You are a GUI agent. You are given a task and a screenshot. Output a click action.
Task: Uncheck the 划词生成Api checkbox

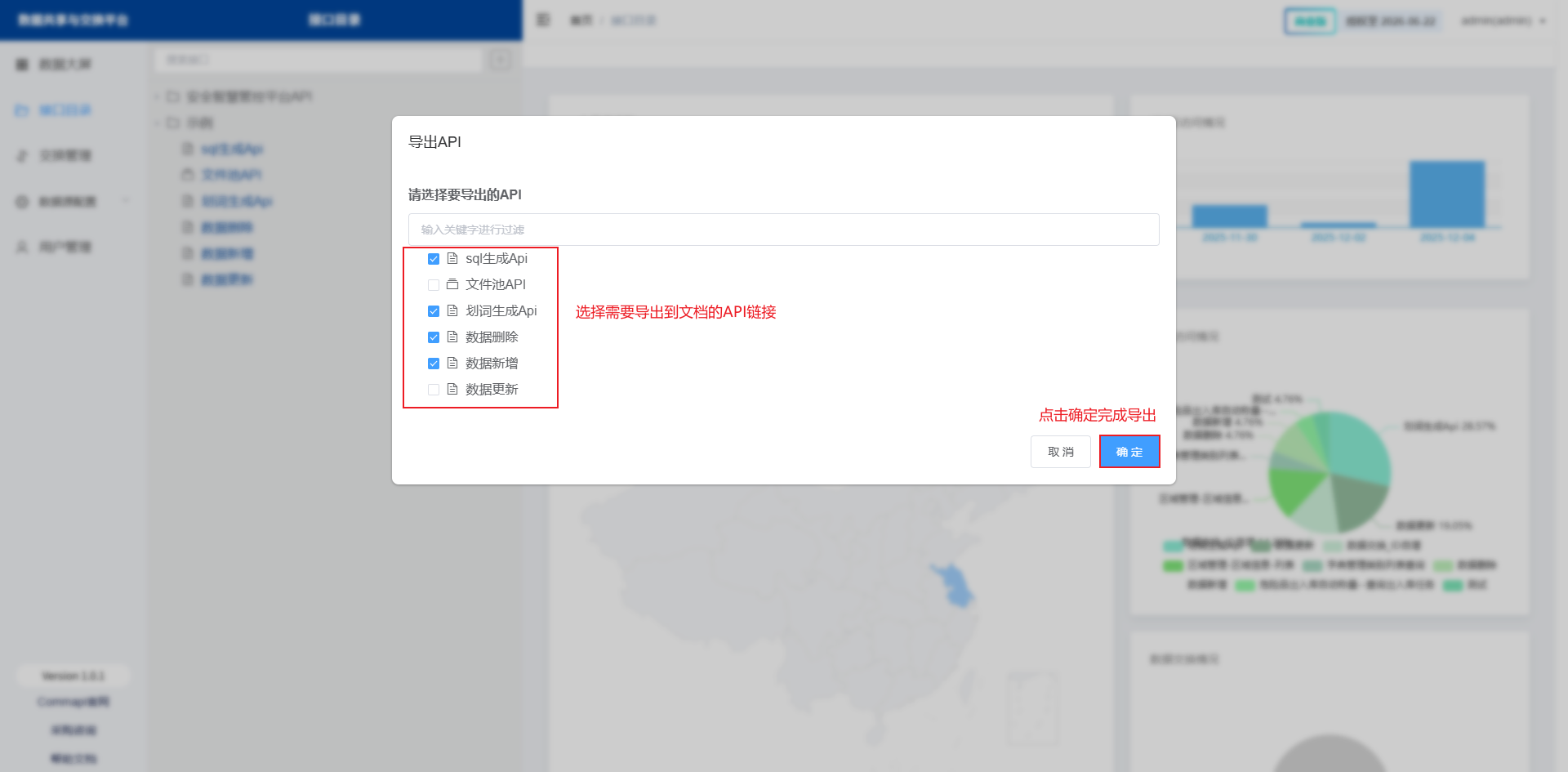[434, 311]
